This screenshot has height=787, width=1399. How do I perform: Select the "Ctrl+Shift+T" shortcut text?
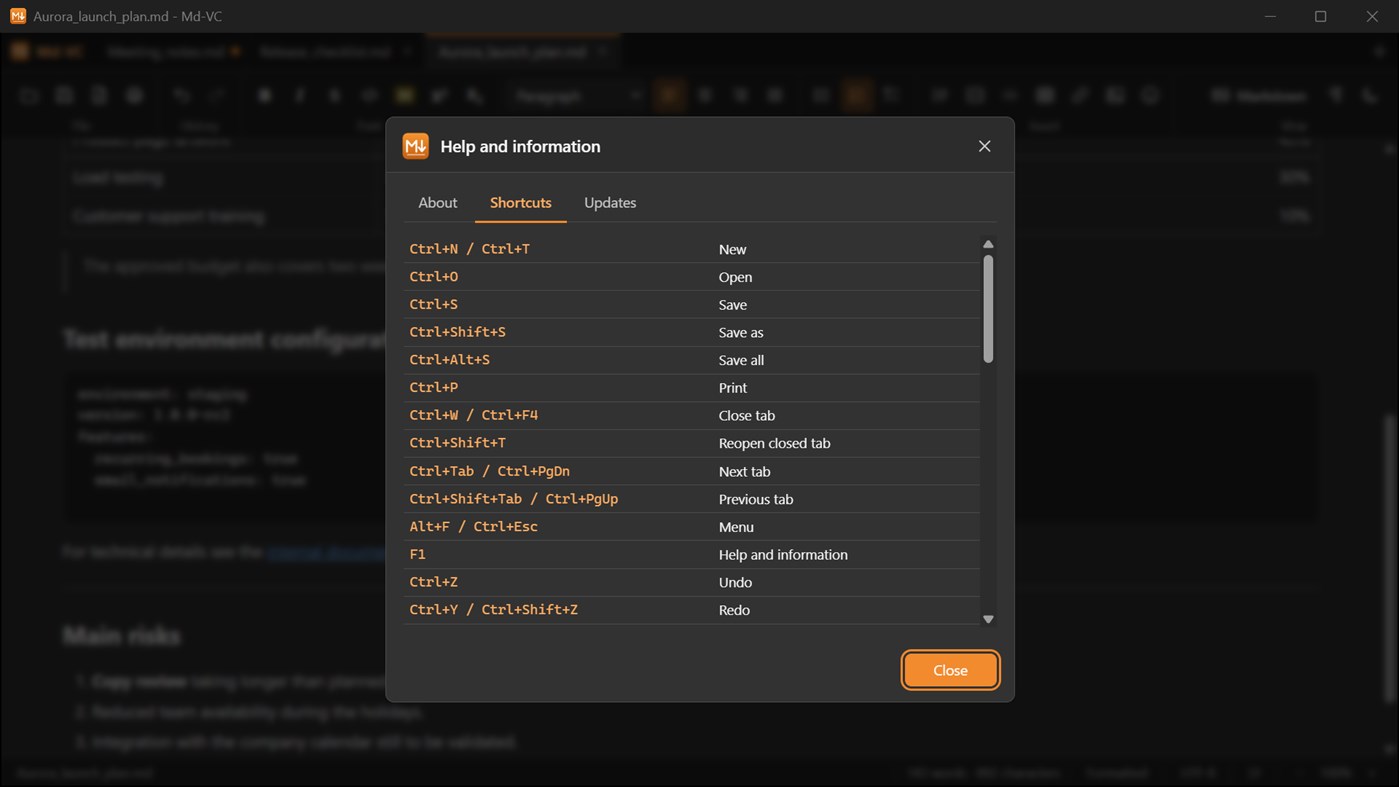457,443
